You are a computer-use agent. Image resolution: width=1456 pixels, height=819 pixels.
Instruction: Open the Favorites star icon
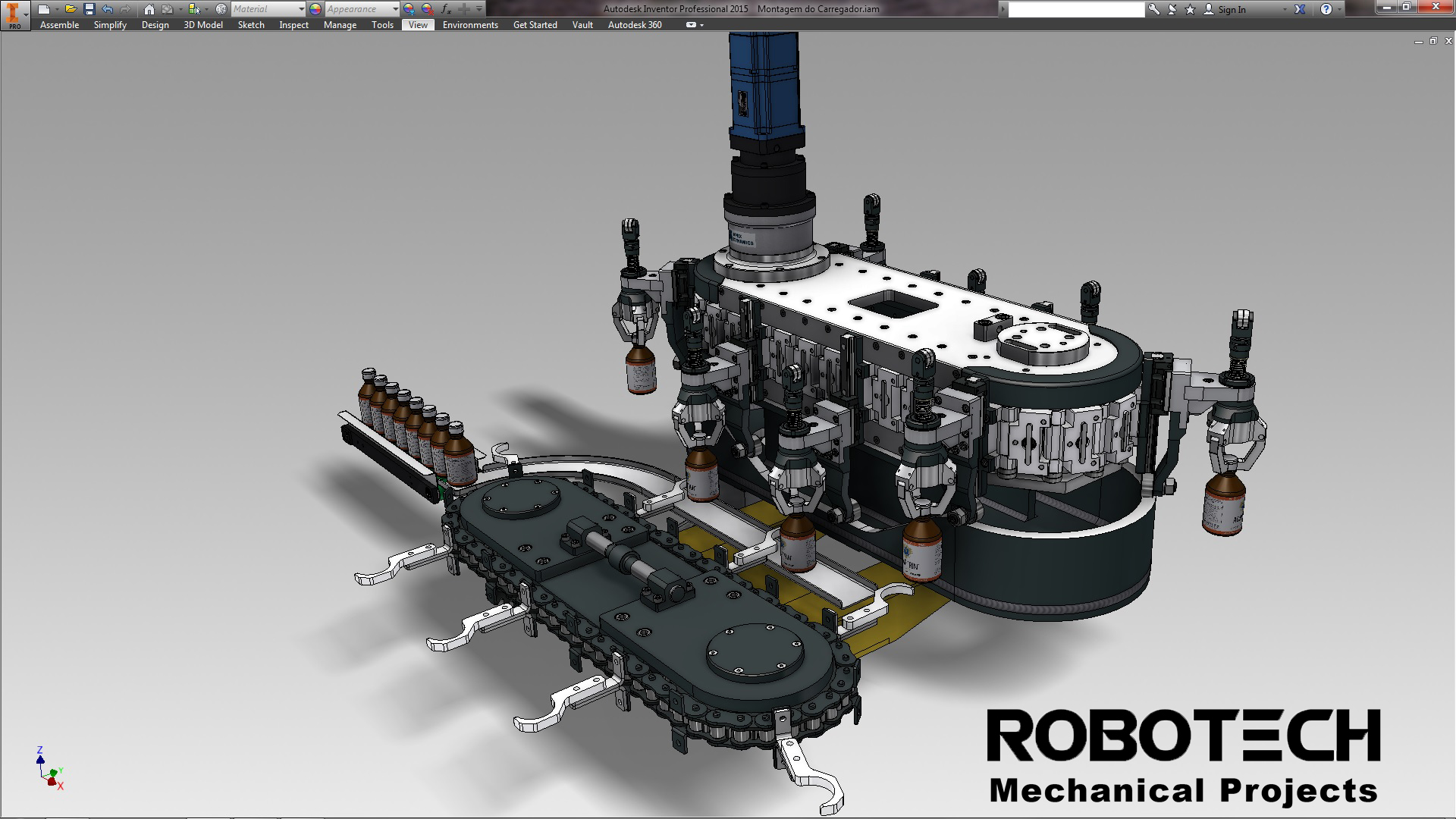tap(1190, 9)
